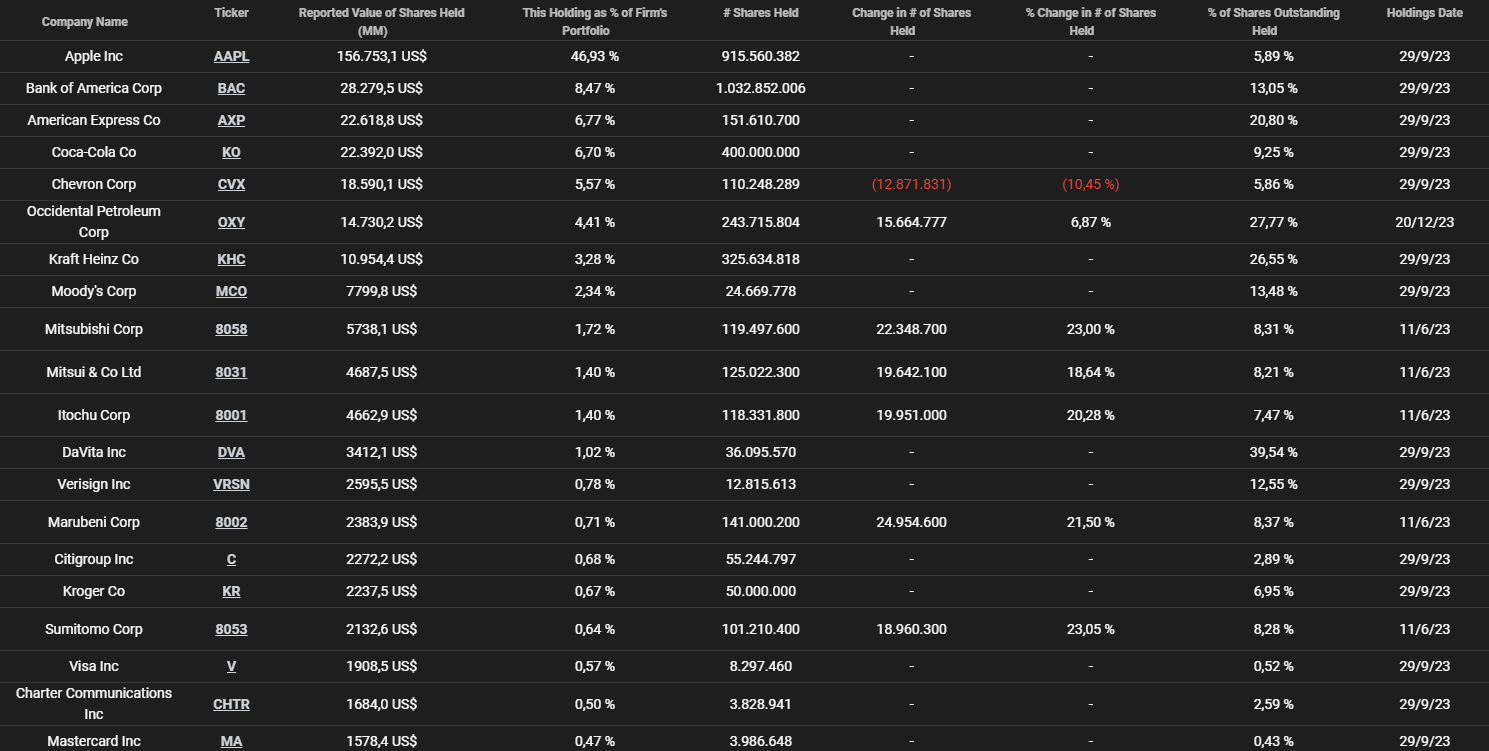Select the American Express Co name
Viewport: 1489px width, 751px height.
[94, 120]
